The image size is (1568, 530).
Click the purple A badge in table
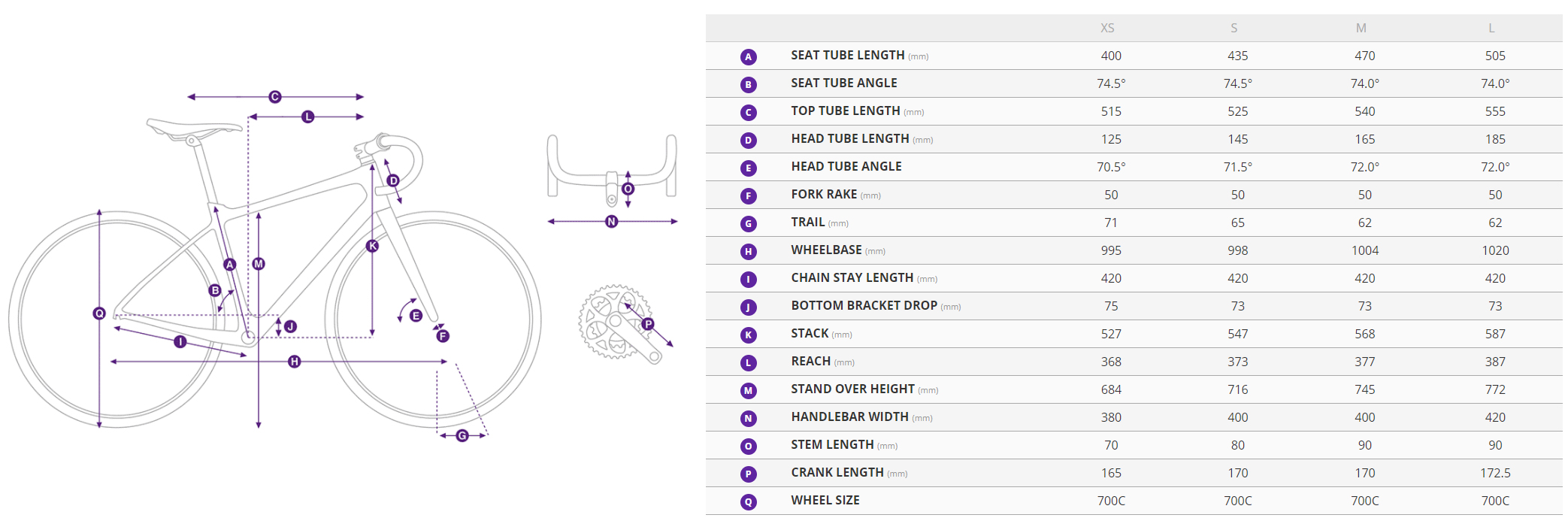(x=748, y=56)
